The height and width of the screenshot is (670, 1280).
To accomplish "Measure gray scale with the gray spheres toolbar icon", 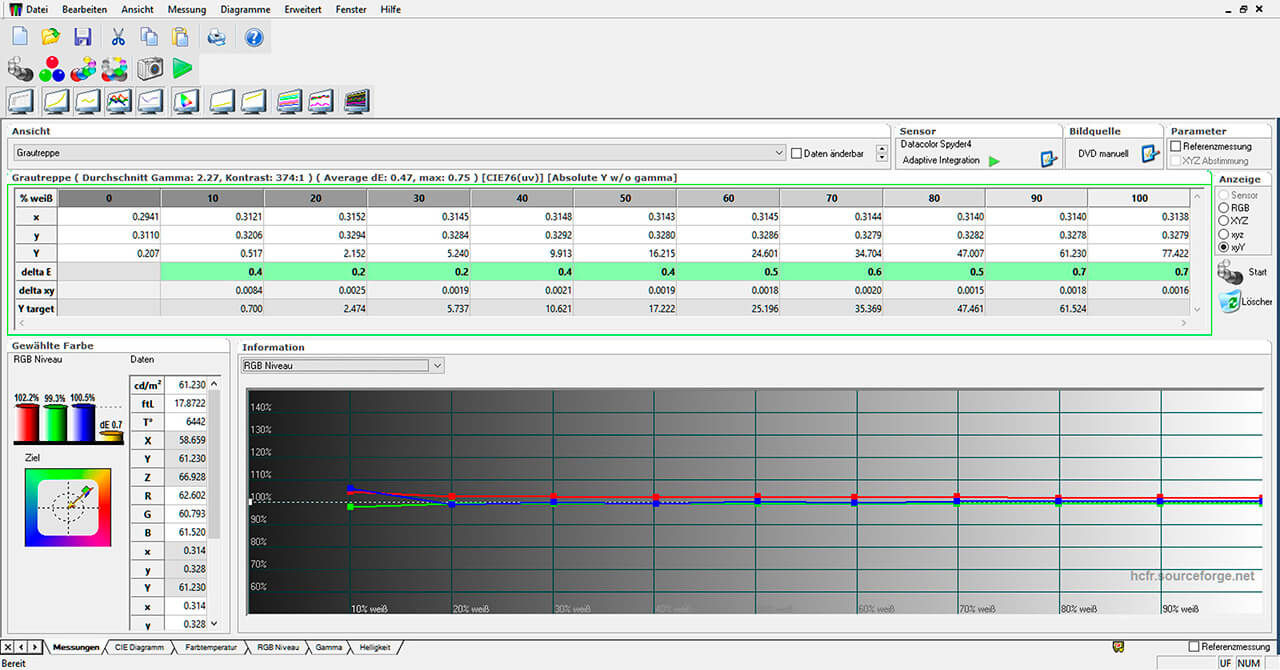I will coord(20,69).
